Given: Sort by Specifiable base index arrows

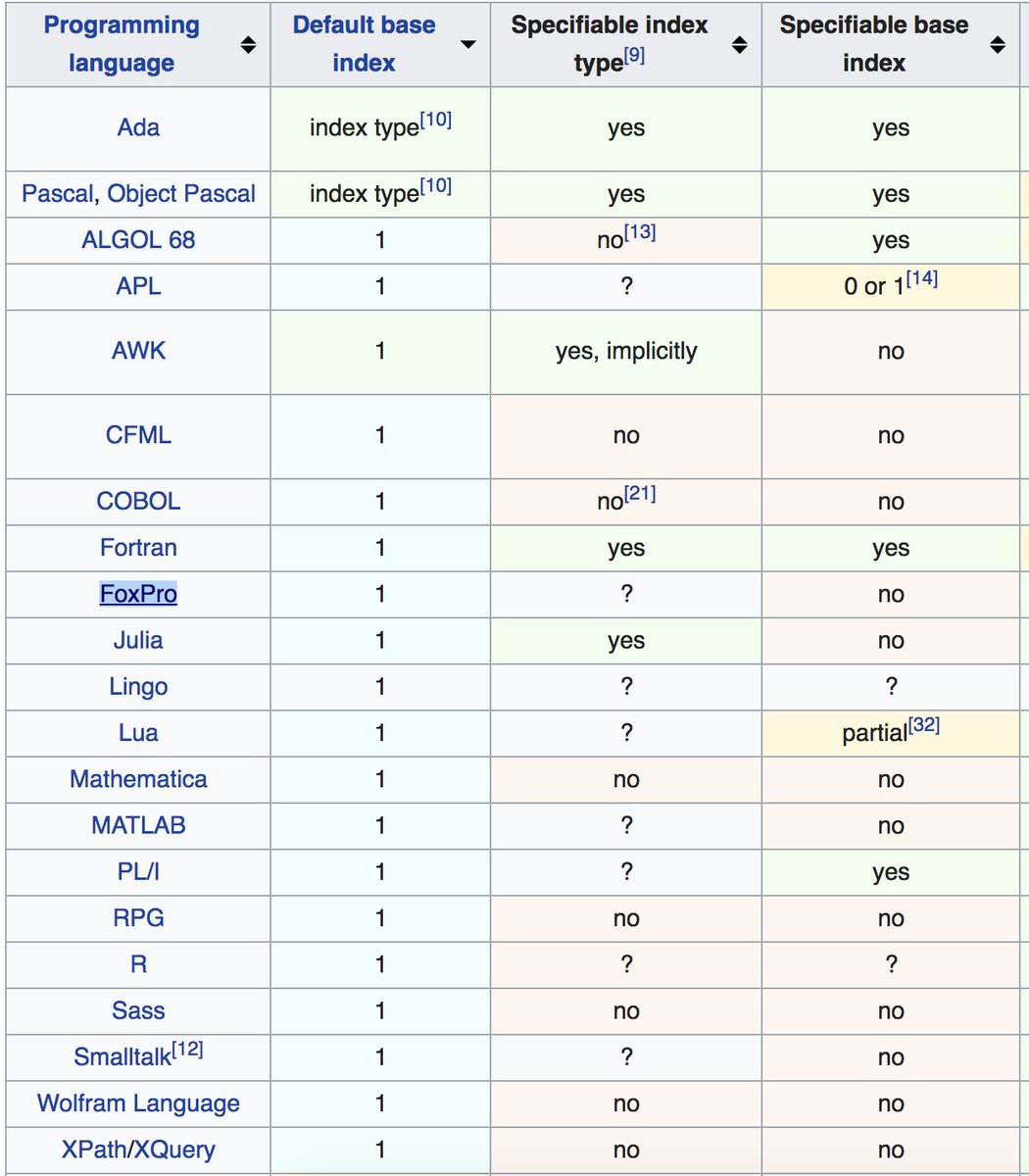Looking at the screenshot, I should pos(998,45).
